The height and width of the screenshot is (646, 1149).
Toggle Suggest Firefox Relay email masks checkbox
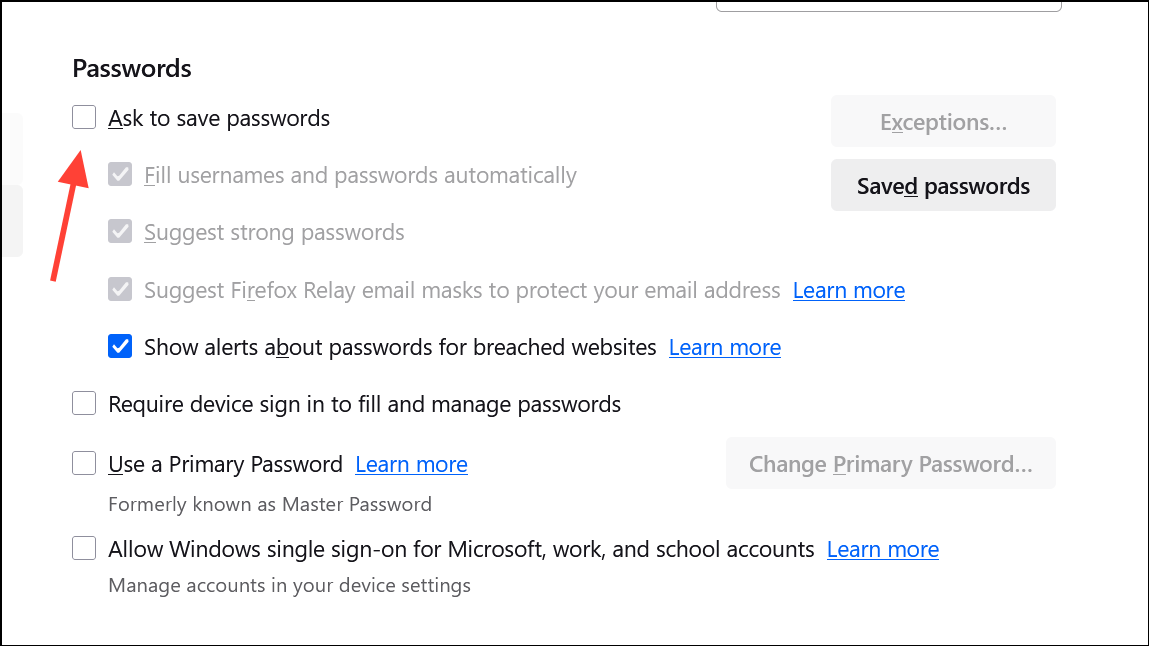tap(120, 290)
